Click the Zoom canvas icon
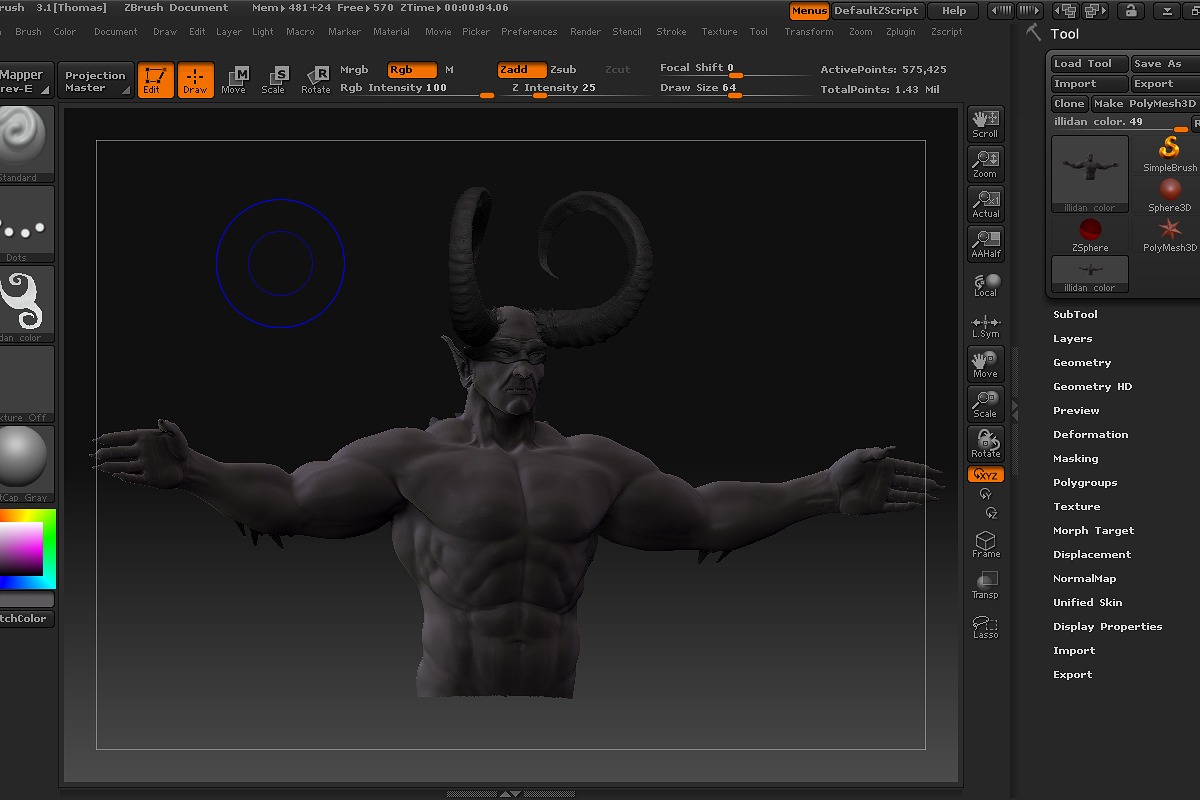Image resolution: width=1200 pixels, height=800 pixels. click(x=986, y=163)
